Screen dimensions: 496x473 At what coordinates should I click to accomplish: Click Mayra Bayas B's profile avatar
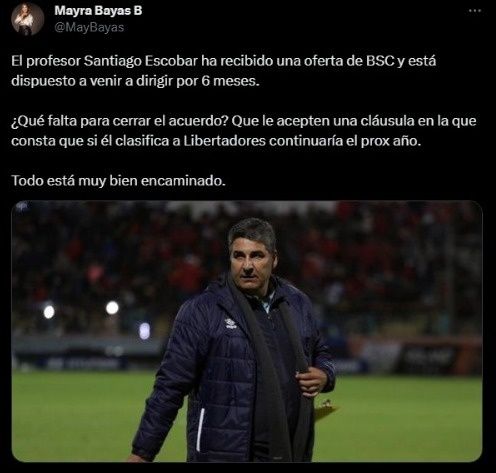(27, 19)
